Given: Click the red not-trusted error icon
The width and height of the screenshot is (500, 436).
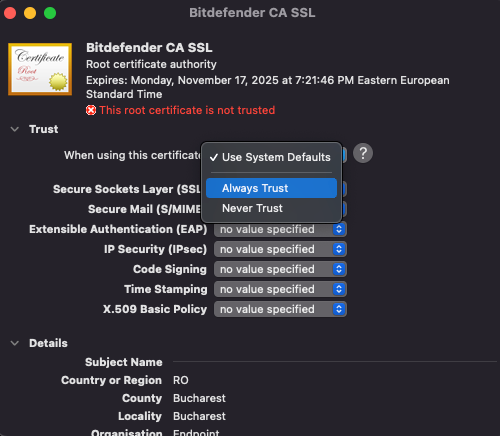Looking at the screenshot, I should tap(91, 110).
